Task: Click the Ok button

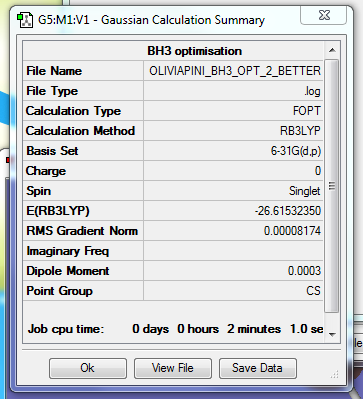Action: click(88, 368)
